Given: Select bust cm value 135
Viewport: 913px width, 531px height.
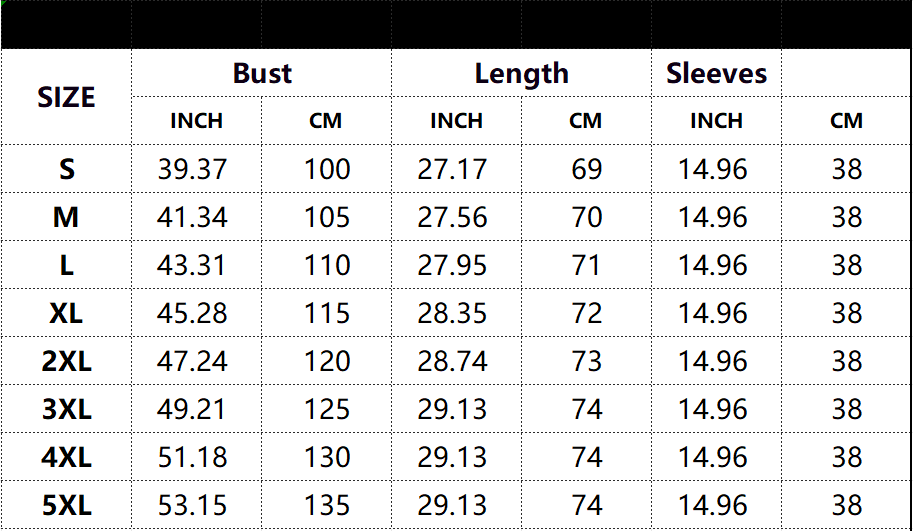Looking at the screenshot, I should pyautogui.click(x=327, y=505).
